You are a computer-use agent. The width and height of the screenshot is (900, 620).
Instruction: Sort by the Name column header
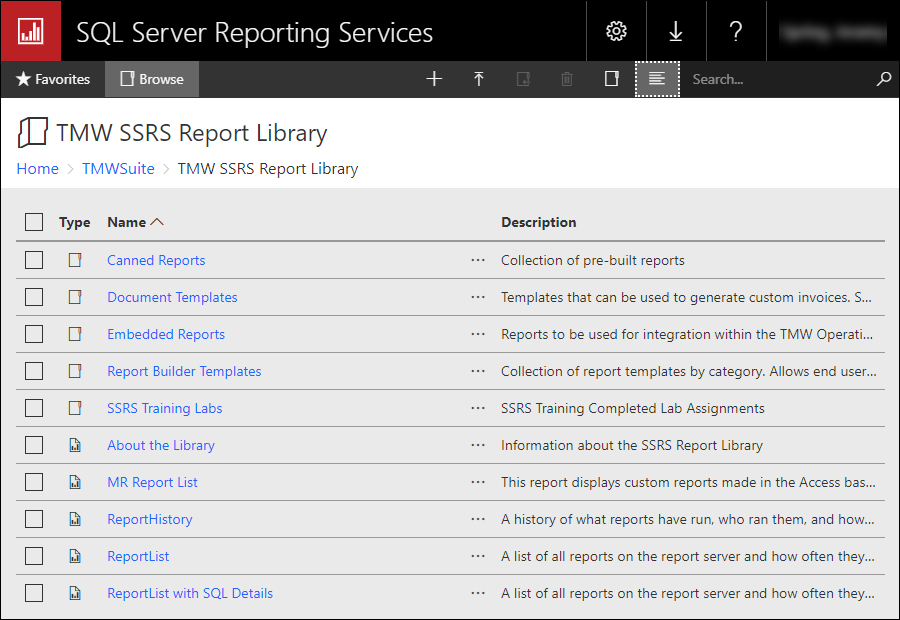pos(127,222)
